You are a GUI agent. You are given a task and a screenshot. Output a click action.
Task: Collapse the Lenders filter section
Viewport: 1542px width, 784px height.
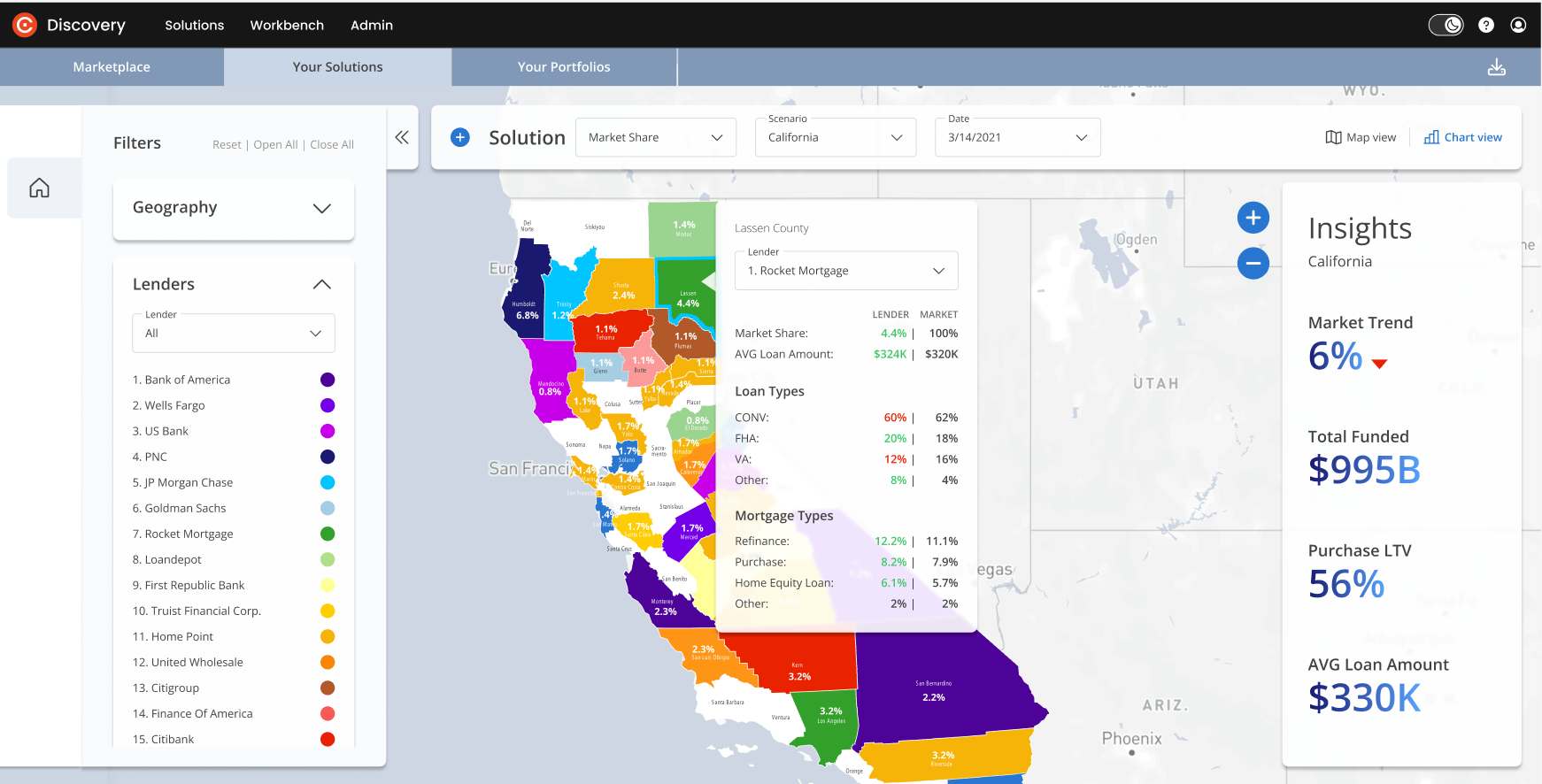pos(322,284)
